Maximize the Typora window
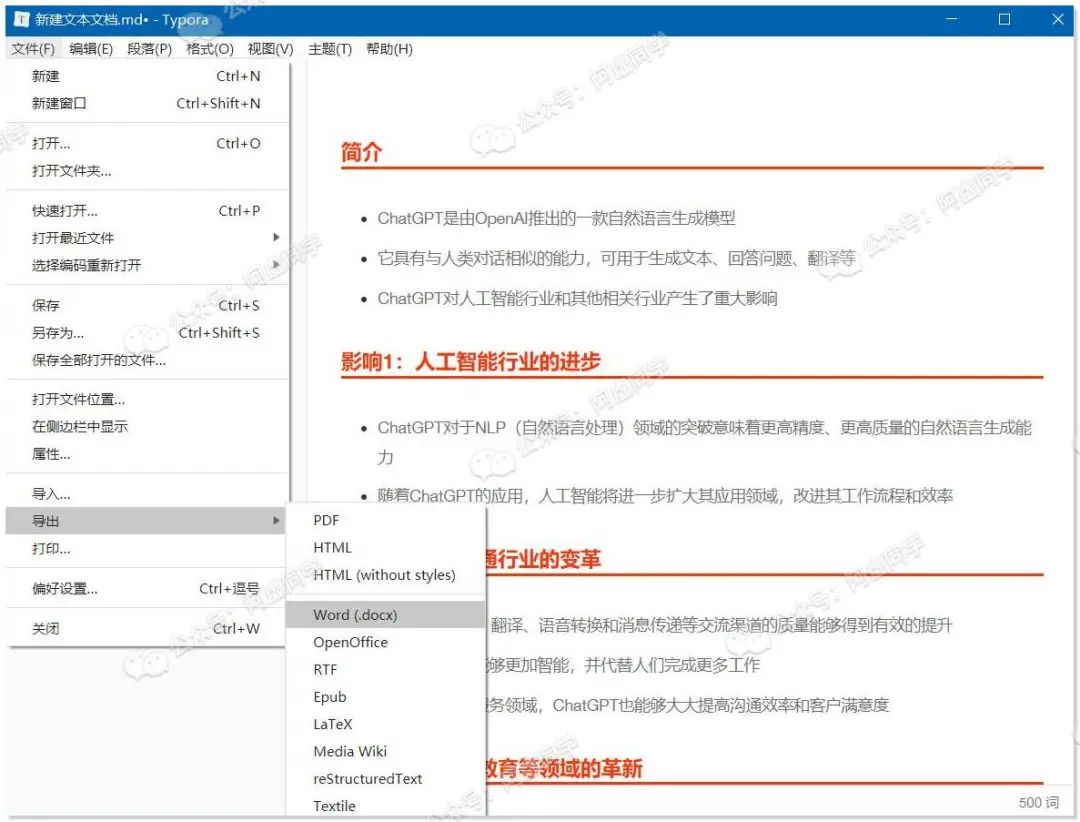The height and width of the screenshot is (822, 1080). [1005, 19]
